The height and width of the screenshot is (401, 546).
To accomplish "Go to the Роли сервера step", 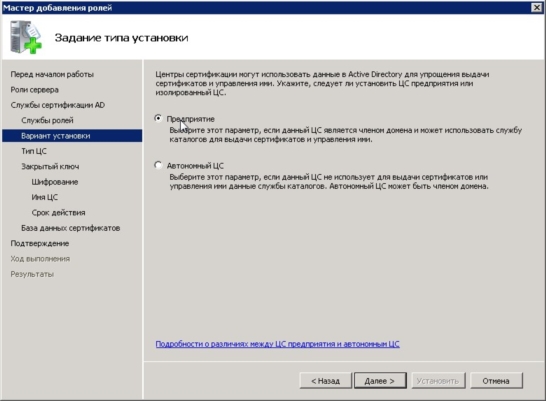I will point(34,90).
